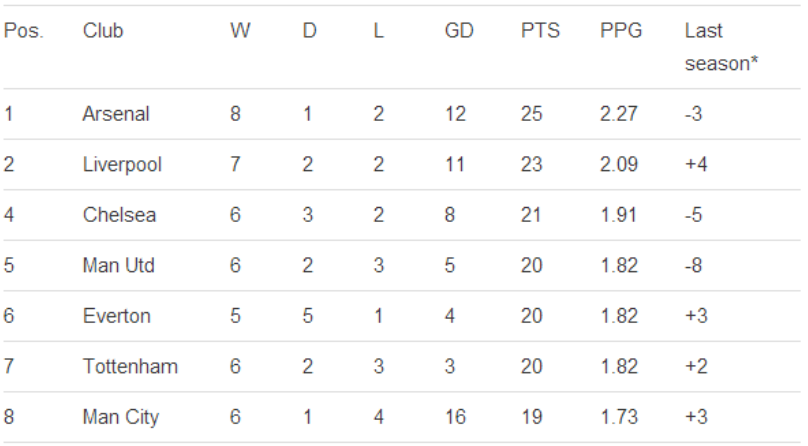Click the PTS column header
Image resolution: width=808 pixels, height=446 pixels.
point(540,31)
